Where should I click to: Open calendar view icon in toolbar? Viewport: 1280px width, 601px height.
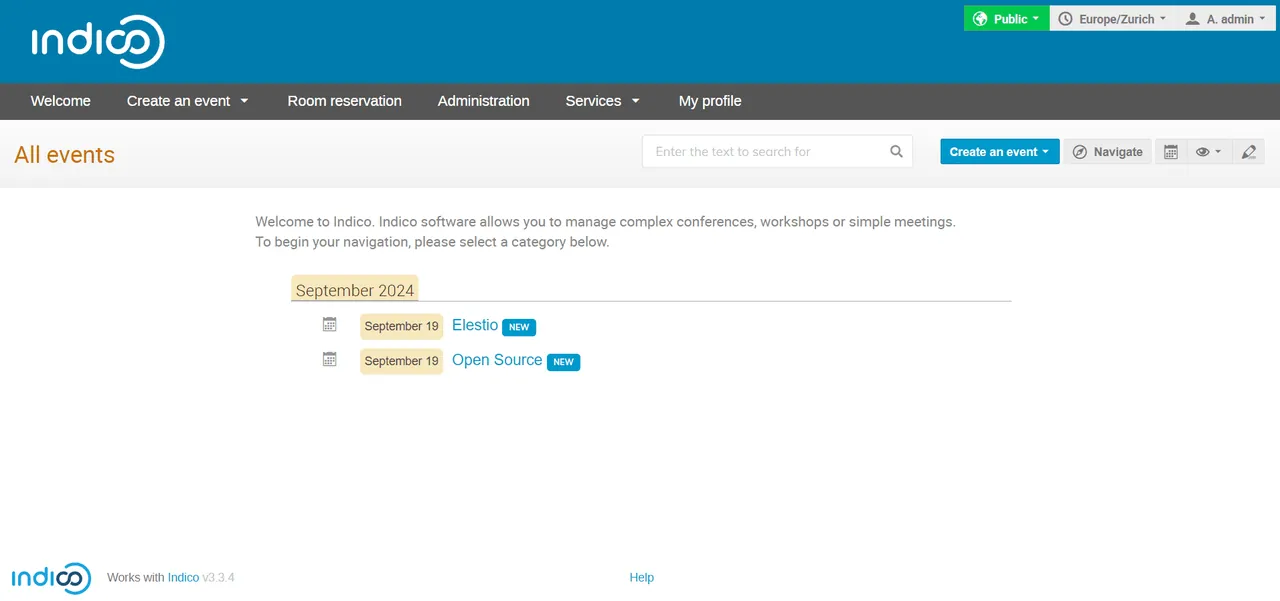[x=1171, y=152]
